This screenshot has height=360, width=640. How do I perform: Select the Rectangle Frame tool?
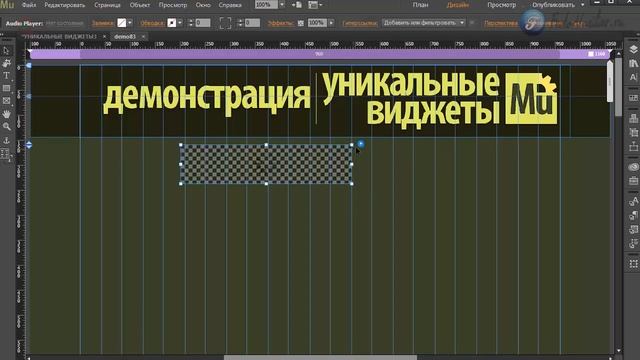point(6,101)
